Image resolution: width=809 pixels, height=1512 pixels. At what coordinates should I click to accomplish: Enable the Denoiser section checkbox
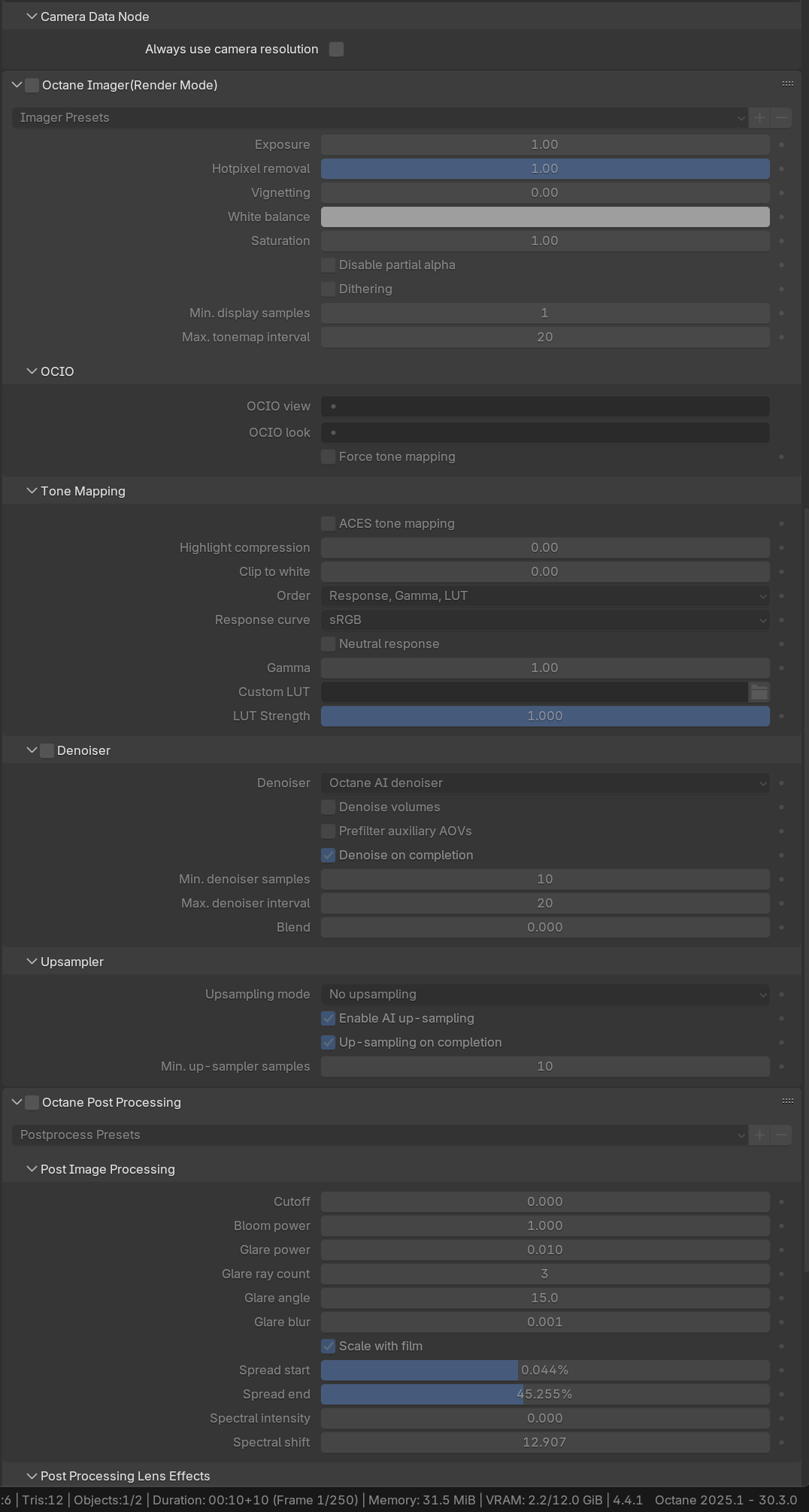(x=47, y=750)
